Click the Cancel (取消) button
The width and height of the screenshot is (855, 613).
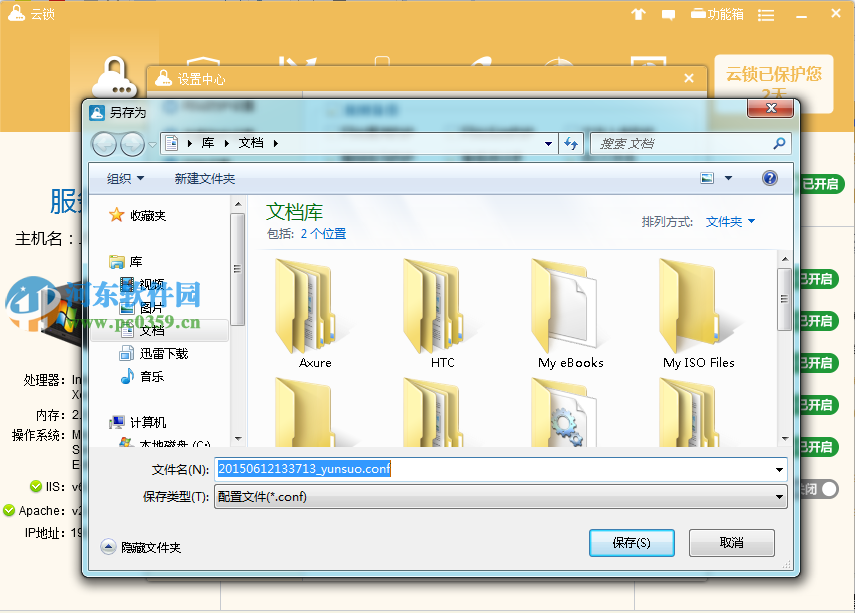(x=731, y=543)
